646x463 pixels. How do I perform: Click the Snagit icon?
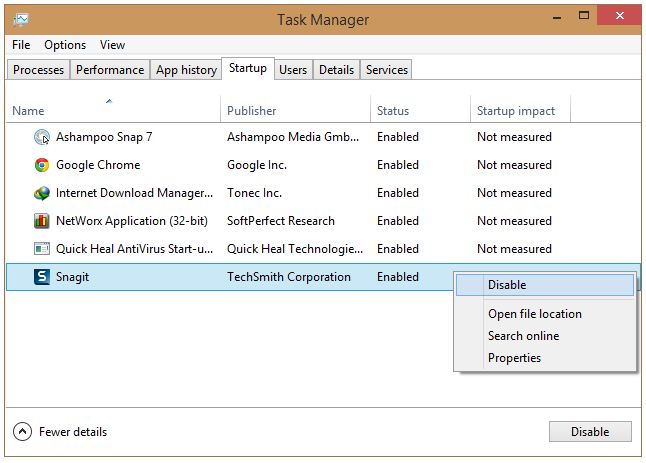[42, 277]
